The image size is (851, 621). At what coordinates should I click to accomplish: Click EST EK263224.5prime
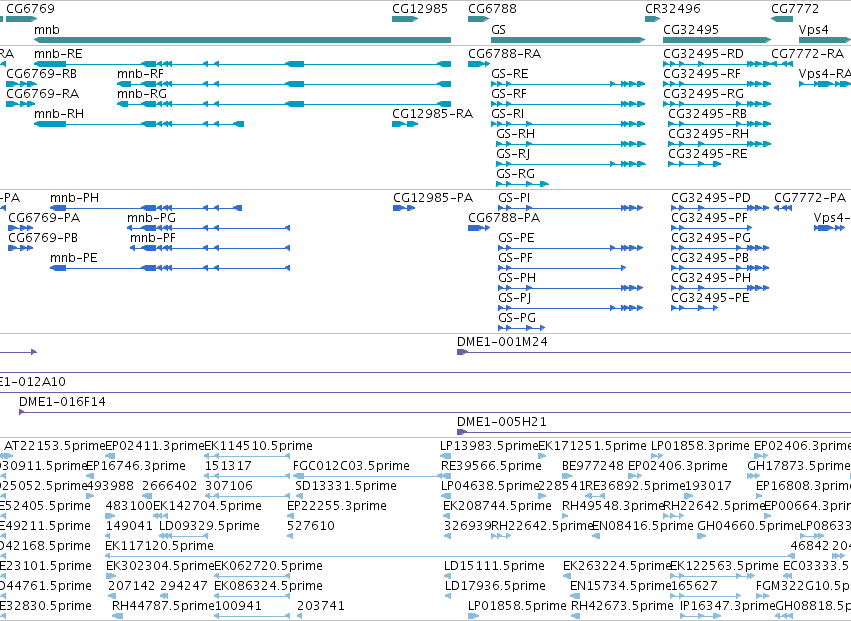pos(568,576)
